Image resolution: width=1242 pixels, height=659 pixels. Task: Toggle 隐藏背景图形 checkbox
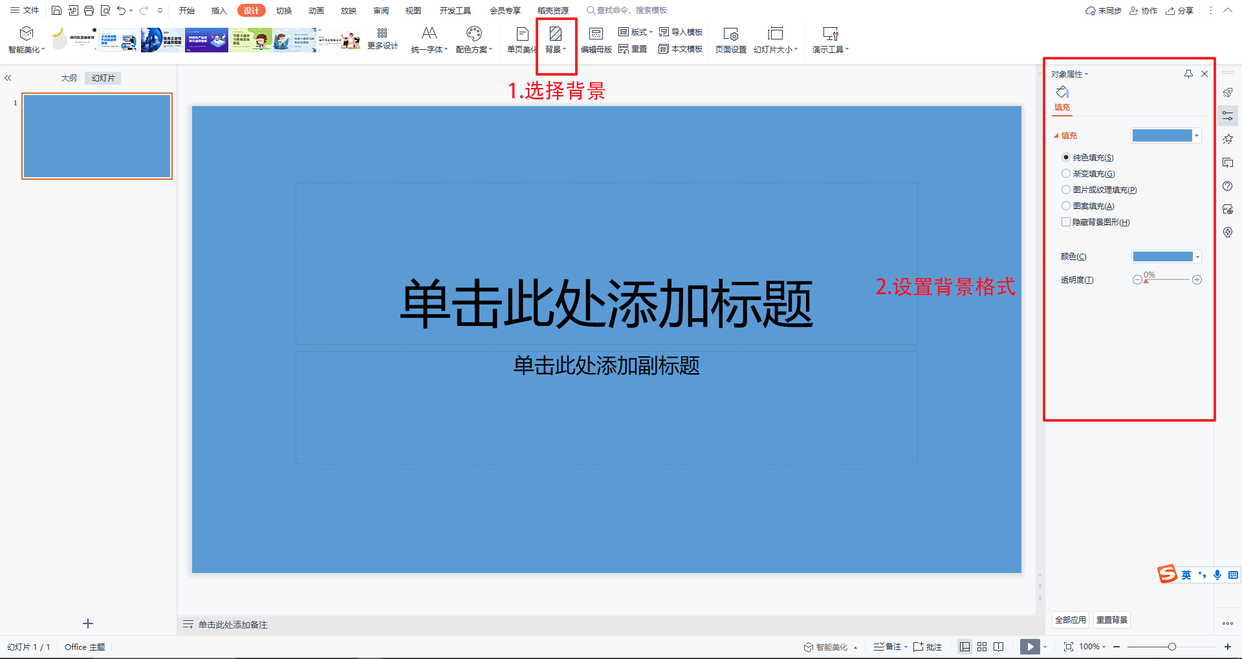coord(1066,222)
